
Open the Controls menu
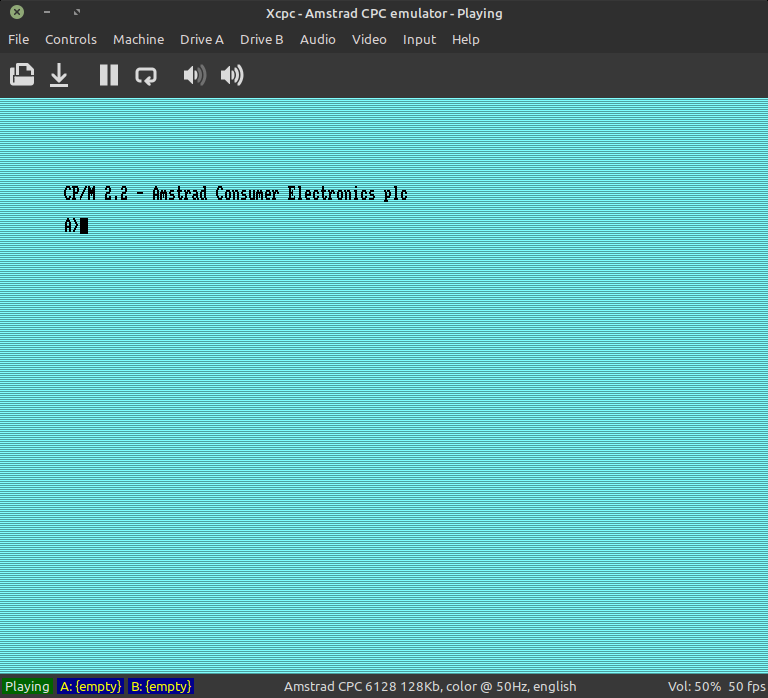[x=71, y=39]
